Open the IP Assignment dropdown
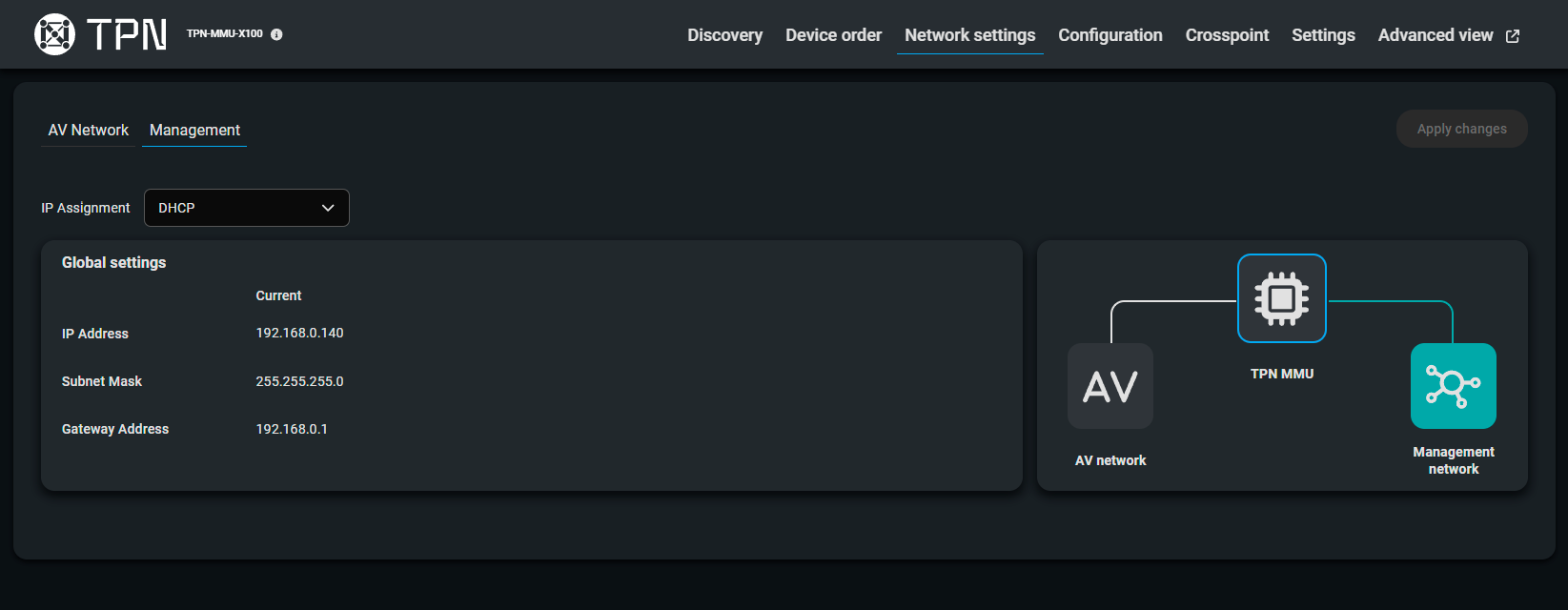This screenshot has width=1568, height=610. tap(247, 208)
